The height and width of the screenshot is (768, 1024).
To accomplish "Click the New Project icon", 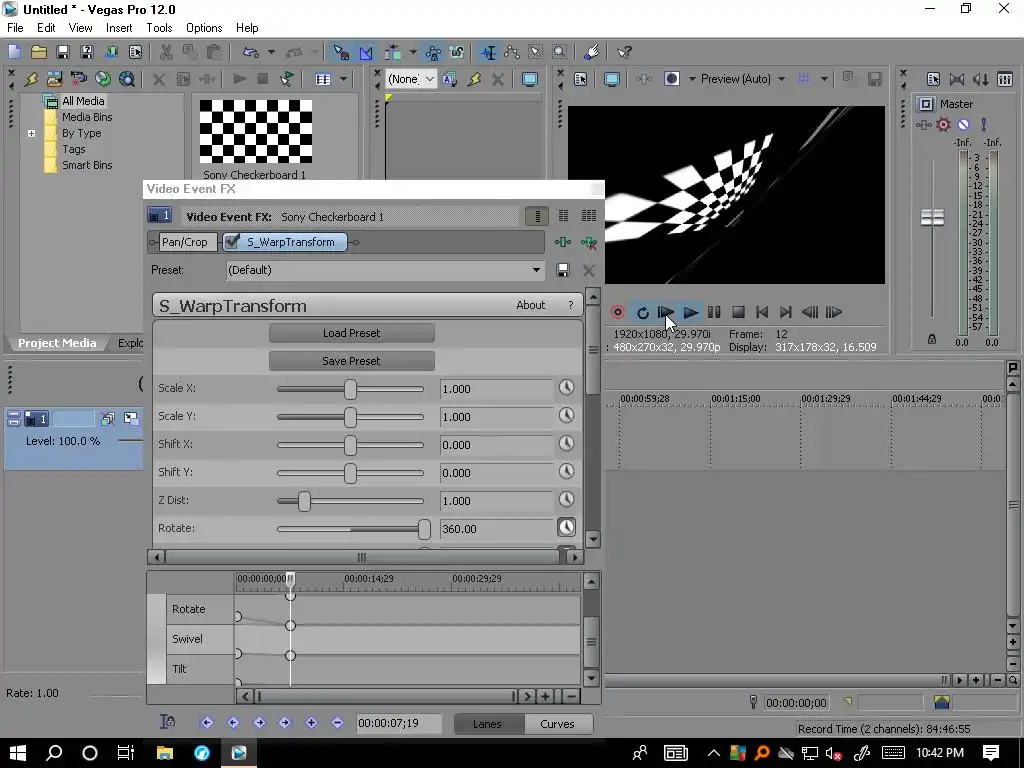I will click(14, 52).
